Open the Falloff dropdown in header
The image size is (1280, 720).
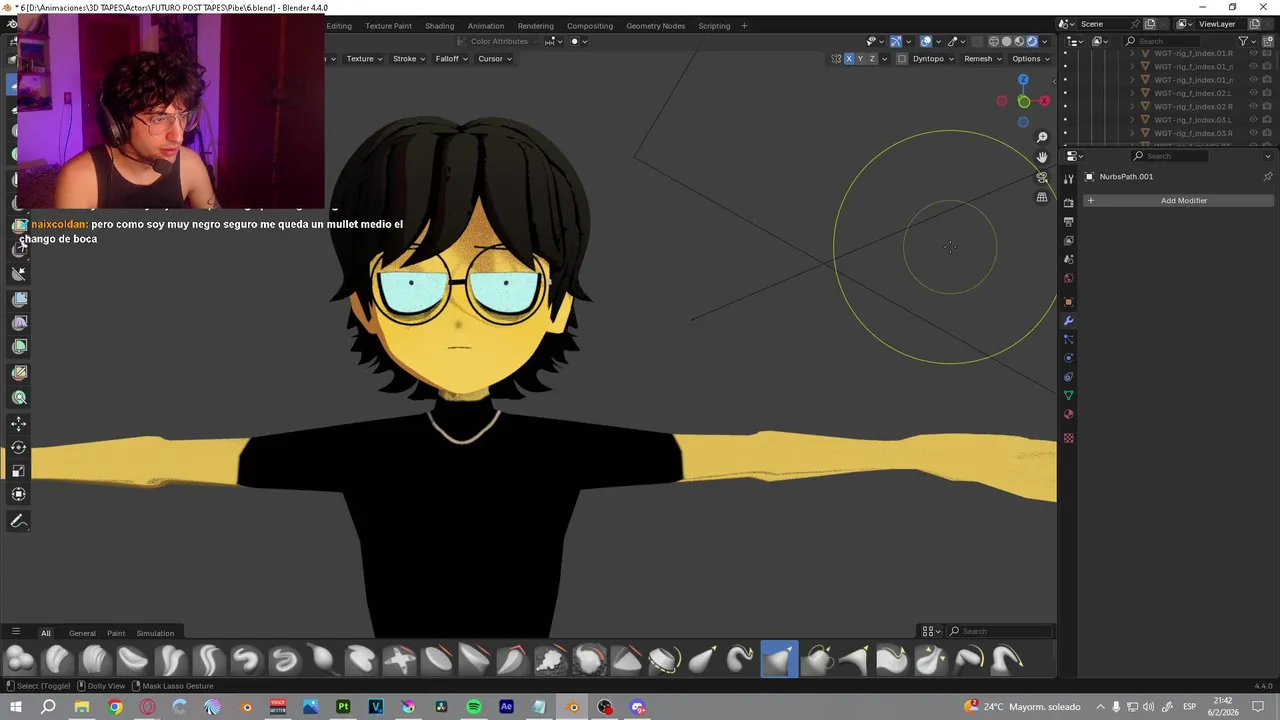click(x=452, y=59)
